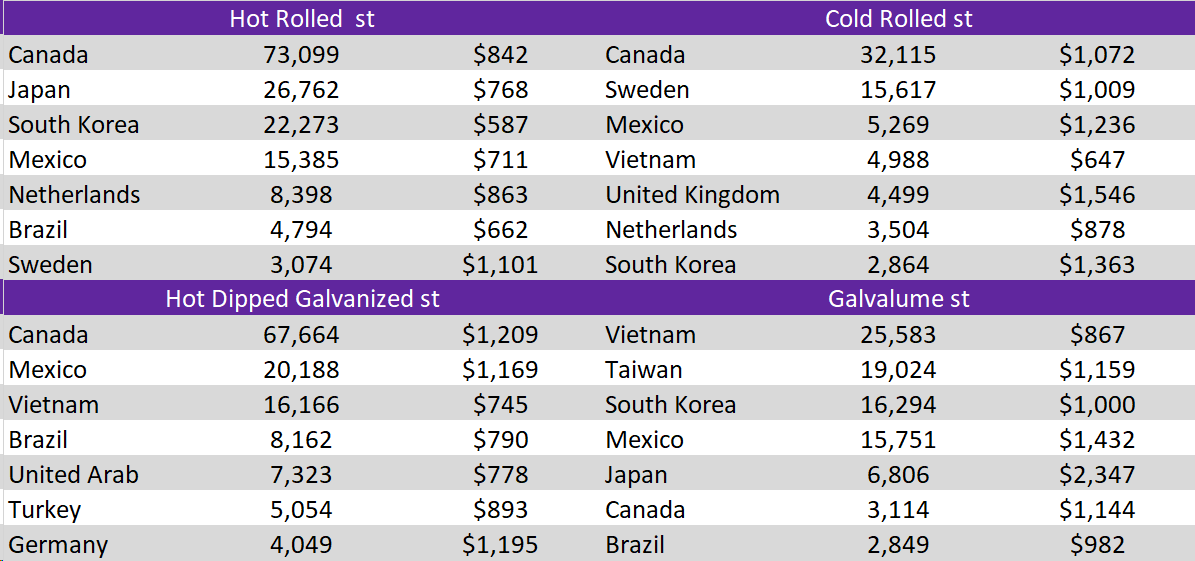Click Sweden's $1,101 Hot Rolled price

click(500, 265)
